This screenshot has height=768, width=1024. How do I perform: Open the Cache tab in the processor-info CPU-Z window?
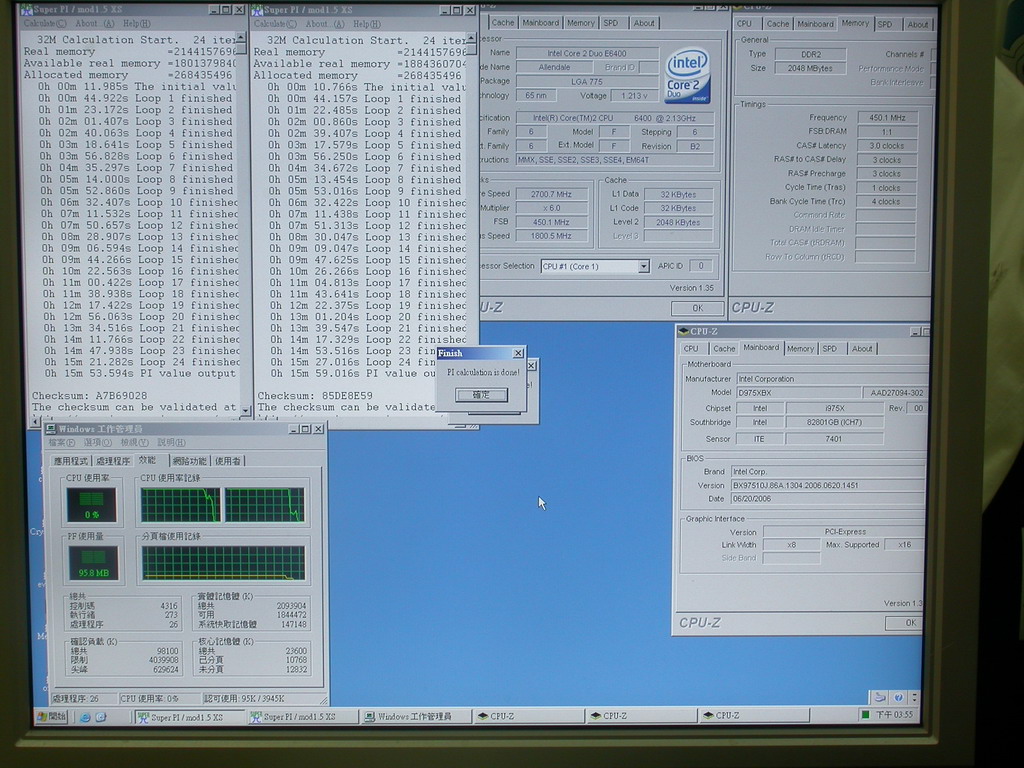pyautogui.click(x=502, y=23)
